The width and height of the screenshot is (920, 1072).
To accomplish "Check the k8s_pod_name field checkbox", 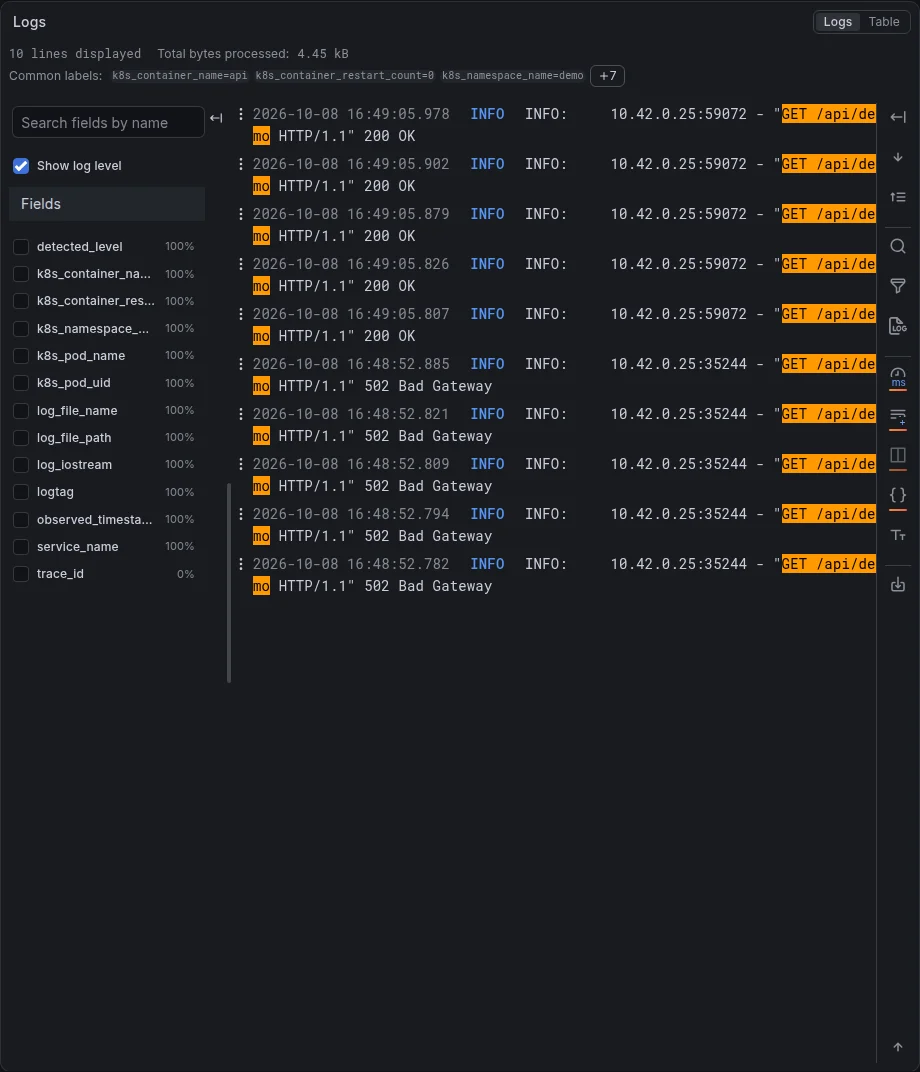I will [x=21, y=356].
